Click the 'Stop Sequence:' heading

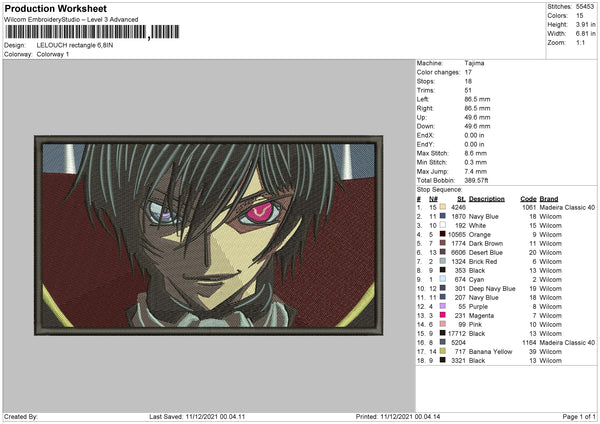[439, 190]
